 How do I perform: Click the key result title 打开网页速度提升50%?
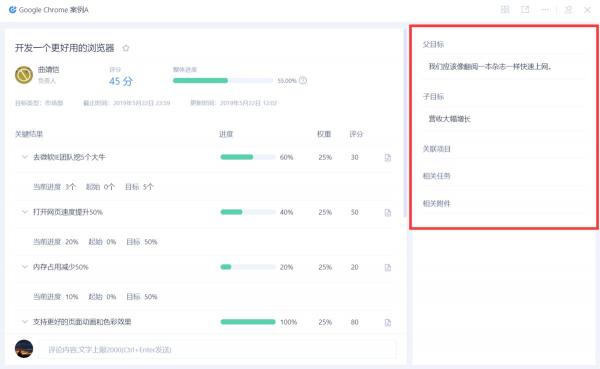tap(68, 212)
